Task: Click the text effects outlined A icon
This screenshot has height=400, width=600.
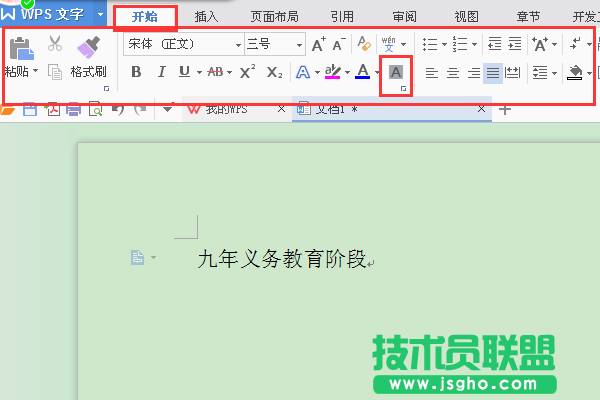Action: point(303,72)
